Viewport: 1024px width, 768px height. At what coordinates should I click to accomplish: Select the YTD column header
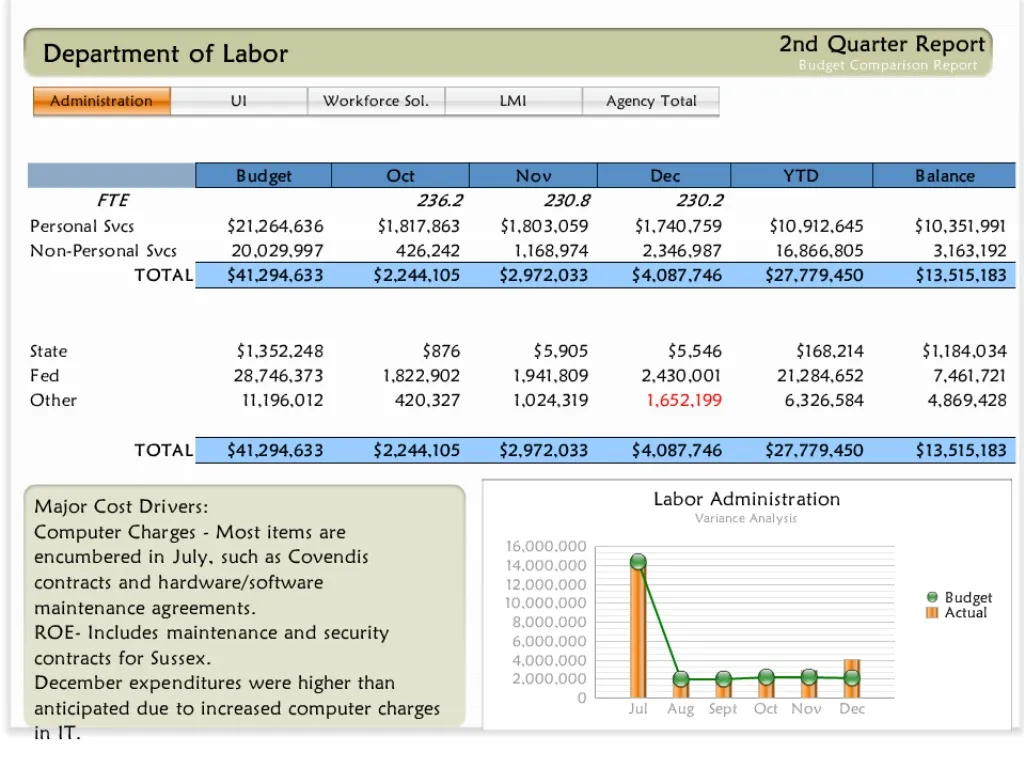point(800,175)
